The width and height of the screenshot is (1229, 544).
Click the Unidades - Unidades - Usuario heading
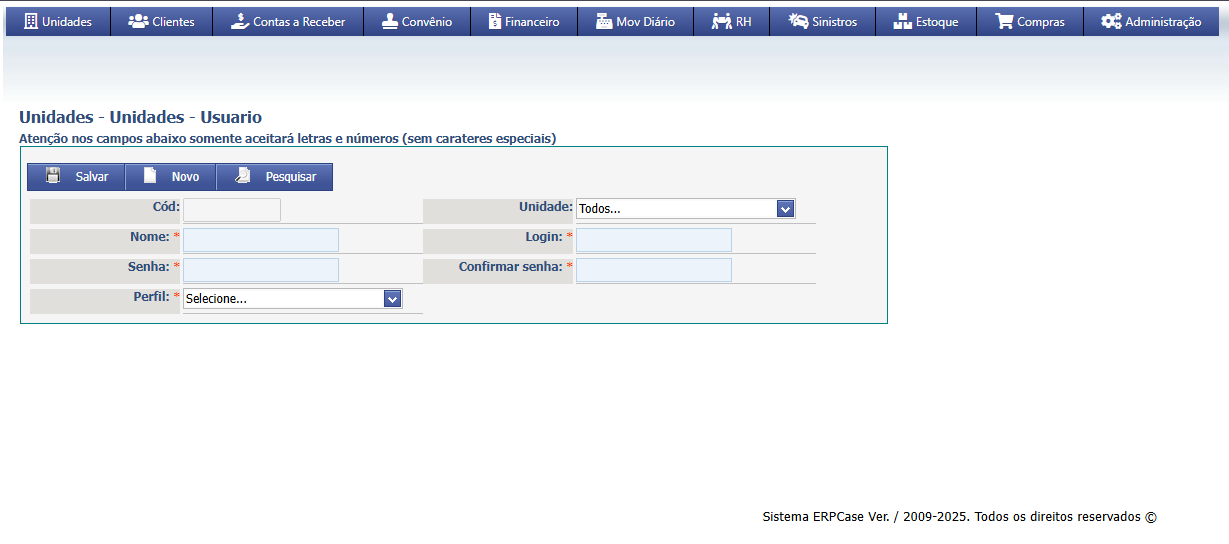[141, 117]
